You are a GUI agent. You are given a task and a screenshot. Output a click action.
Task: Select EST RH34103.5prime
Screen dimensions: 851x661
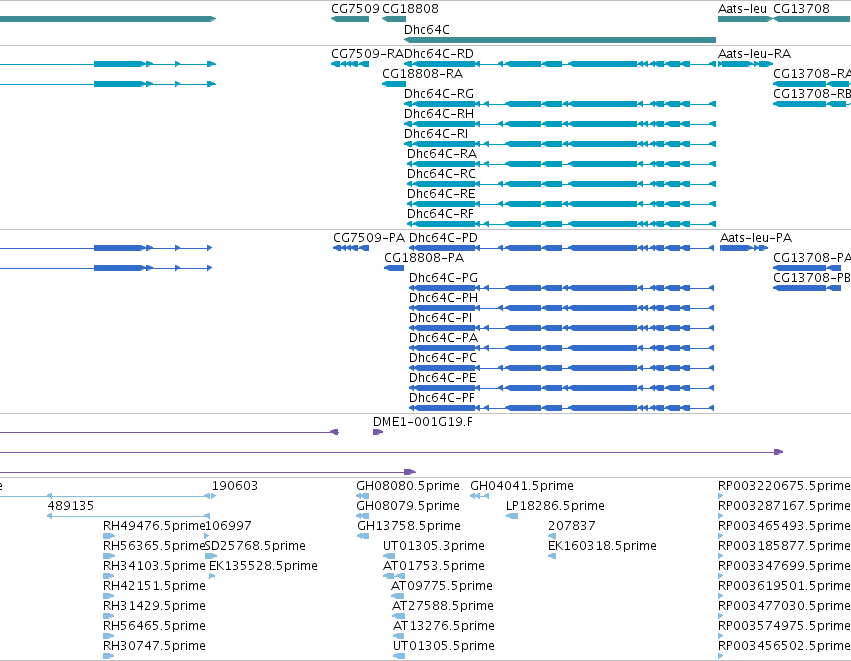154,566
